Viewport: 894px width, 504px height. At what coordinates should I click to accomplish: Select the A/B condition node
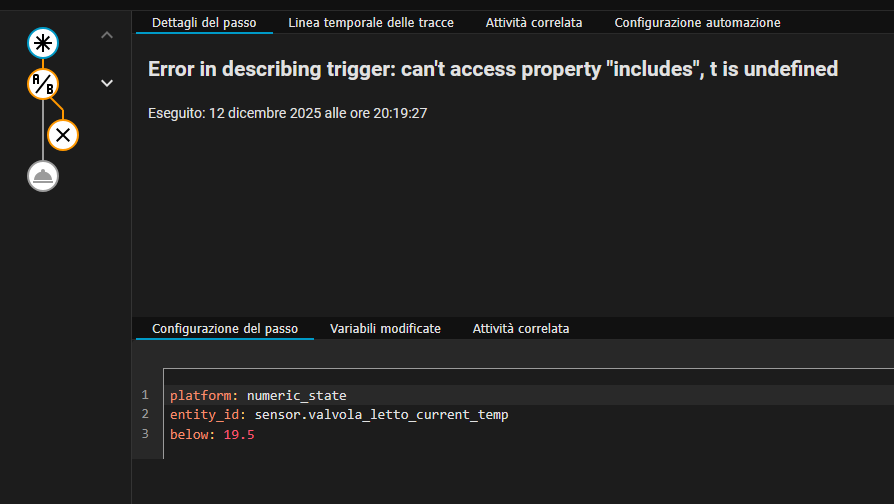(x=43, y=84)
